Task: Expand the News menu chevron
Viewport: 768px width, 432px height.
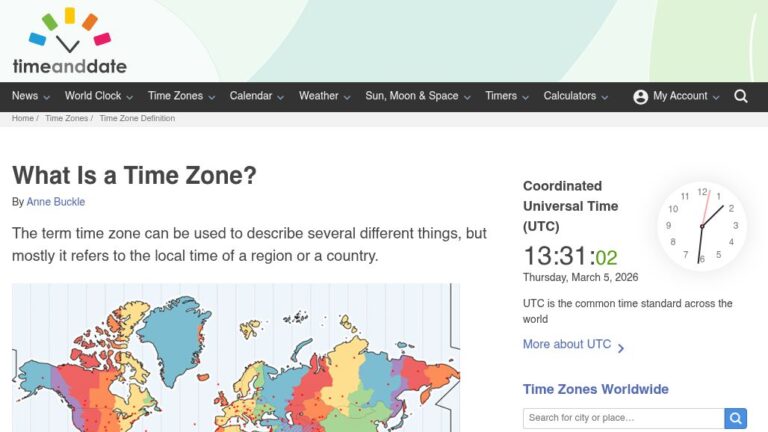Action: 47,97
